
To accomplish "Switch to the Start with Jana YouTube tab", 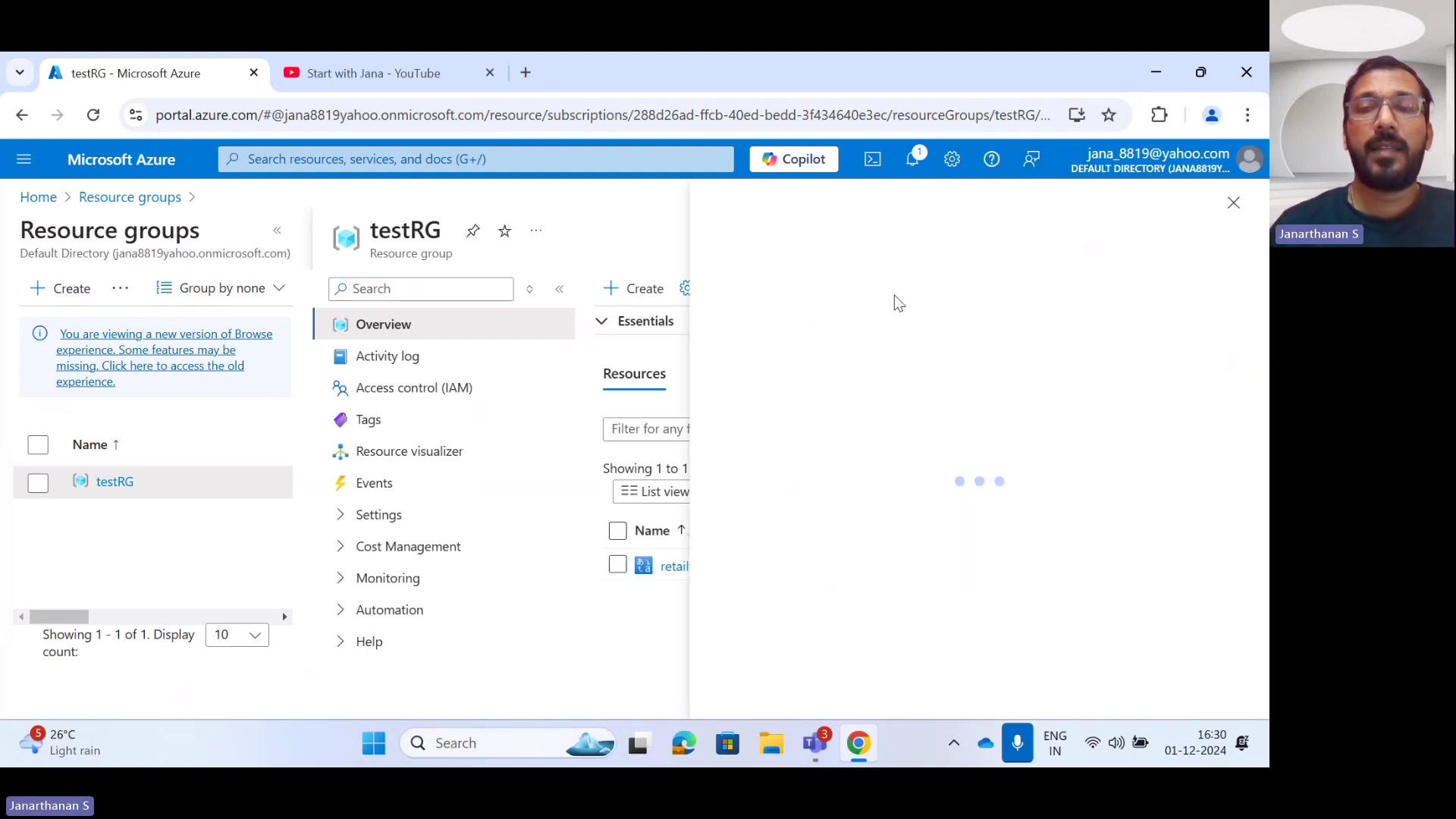I will coord(375,73).
